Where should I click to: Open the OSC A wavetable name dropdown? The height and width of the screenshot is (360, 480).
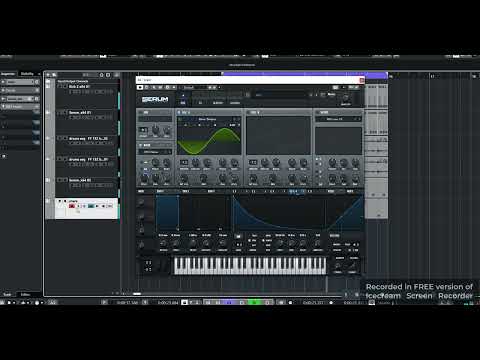(x=208, y=119)
